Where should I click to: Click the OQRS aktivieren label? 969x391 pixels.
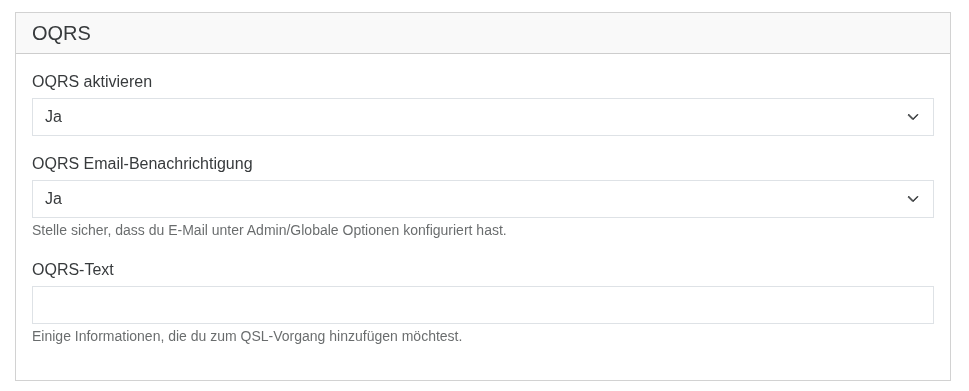tap(92, 82)
